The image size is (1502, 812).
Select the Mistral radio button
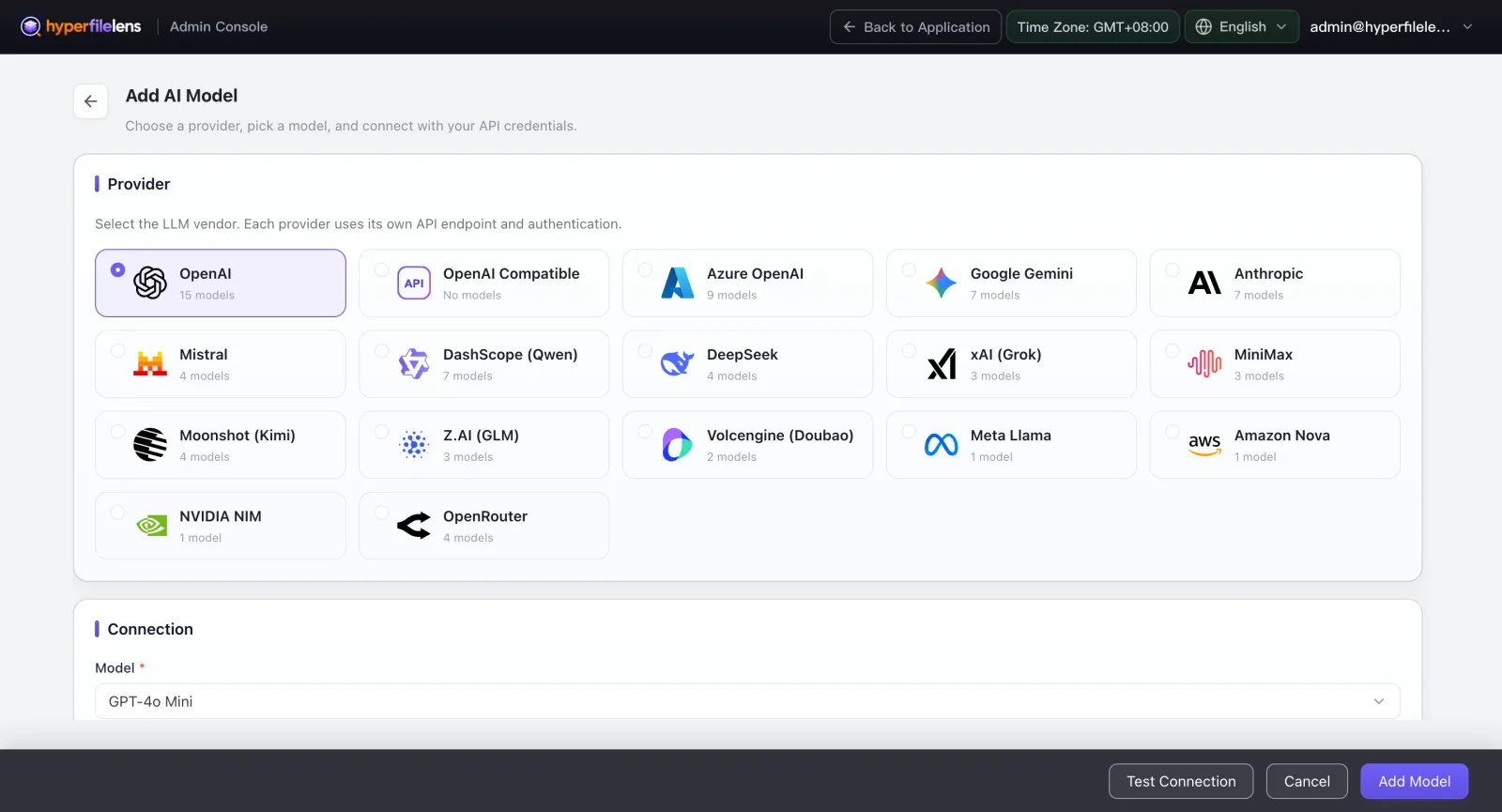117,350
